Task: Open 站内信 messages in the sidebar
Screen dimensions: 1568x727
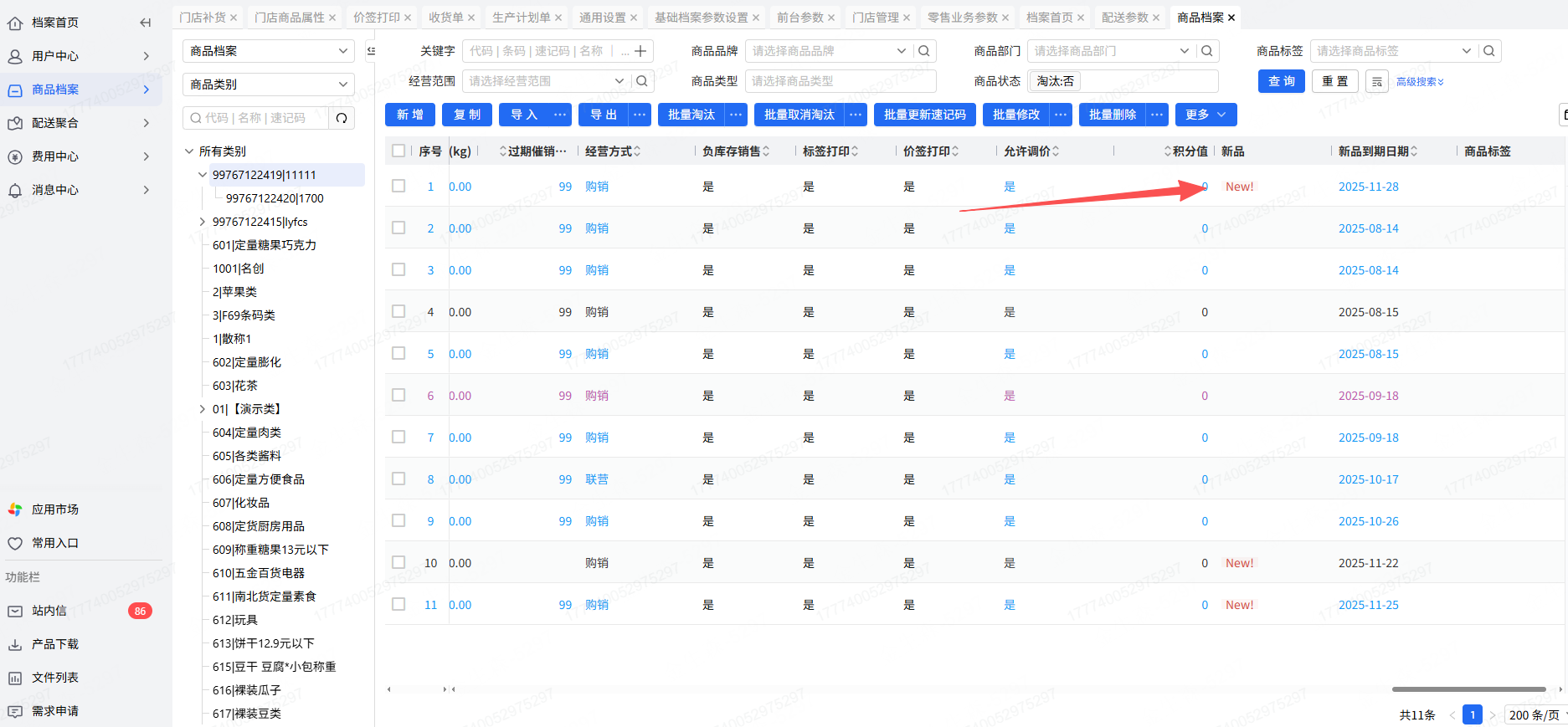Action: (49, 611)
